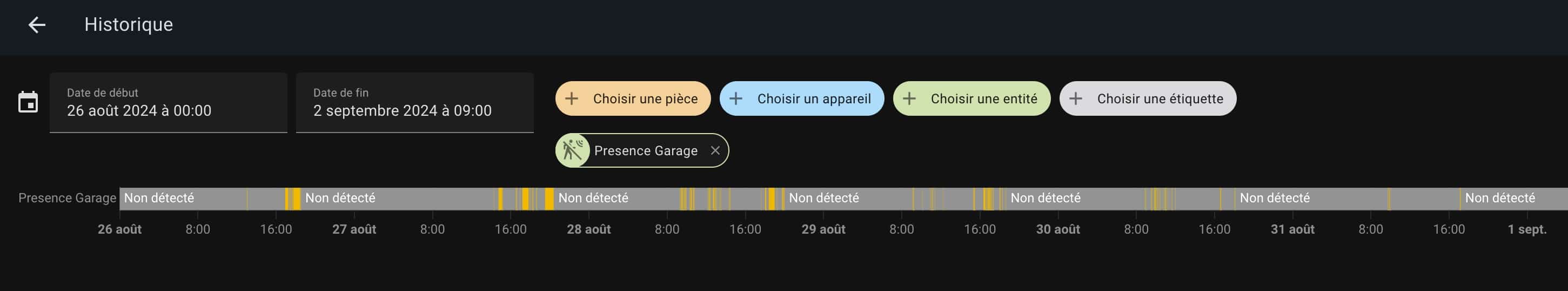Click the plus icon on Choisir une pièce
This screenshot has height=291, width=1568.
[572, 98]
